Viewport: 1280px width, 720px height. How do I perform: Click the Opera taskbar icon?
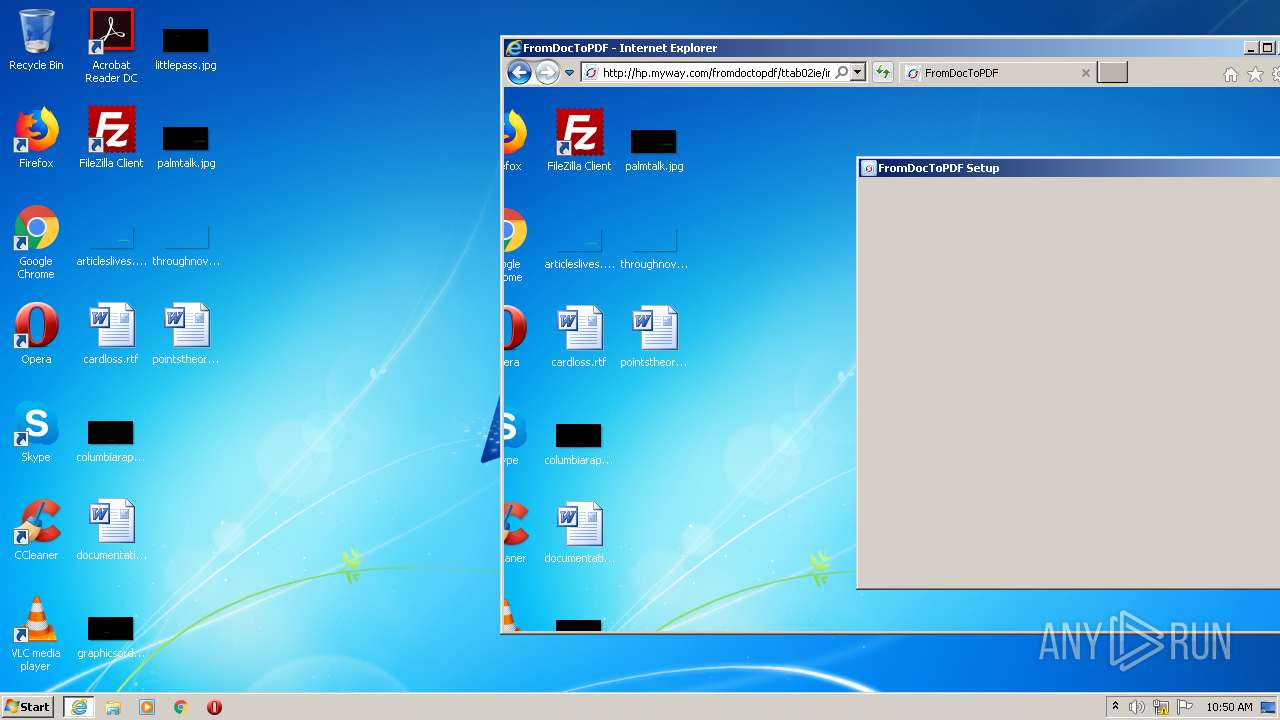click(x=214, y=707)
